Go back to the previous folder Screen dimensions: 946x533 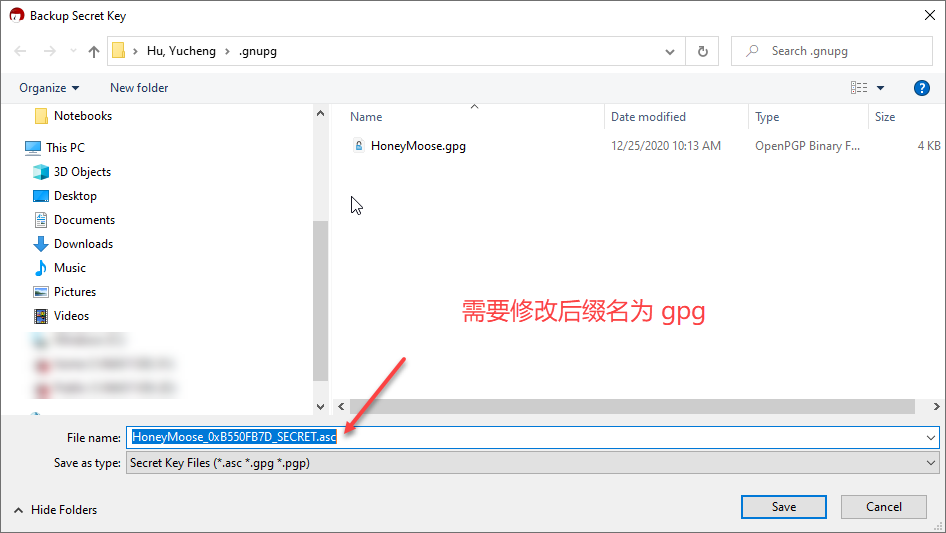[x=20, y=51]
